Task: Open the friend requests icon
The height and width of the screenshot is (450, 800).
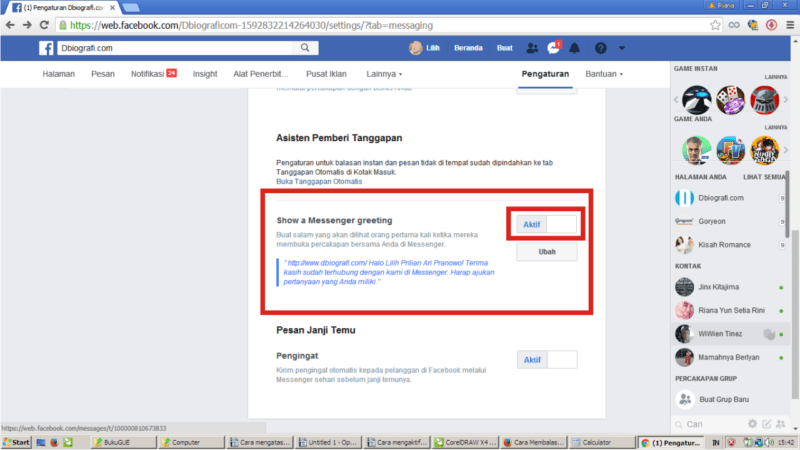Action: [532, 48]
